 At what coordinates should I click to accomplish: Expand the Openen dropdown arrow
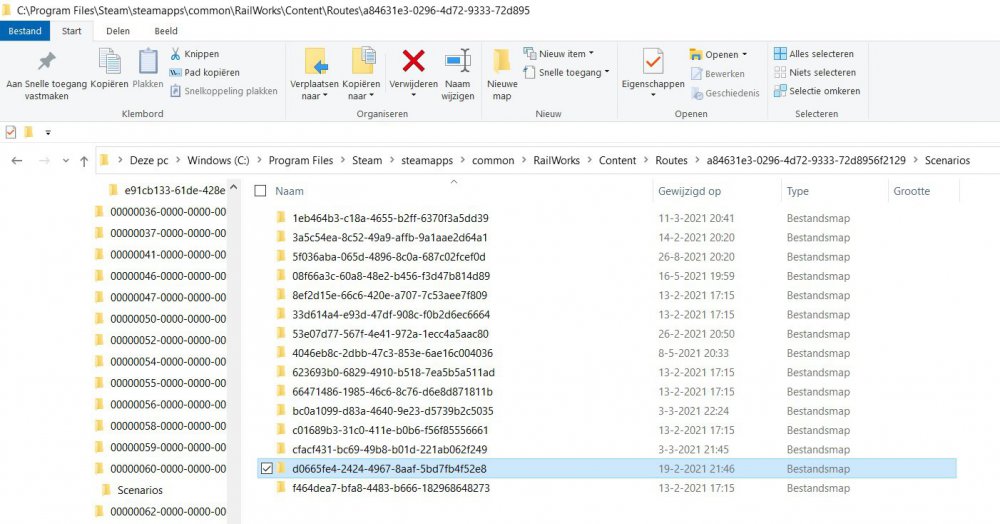(744, 55)
